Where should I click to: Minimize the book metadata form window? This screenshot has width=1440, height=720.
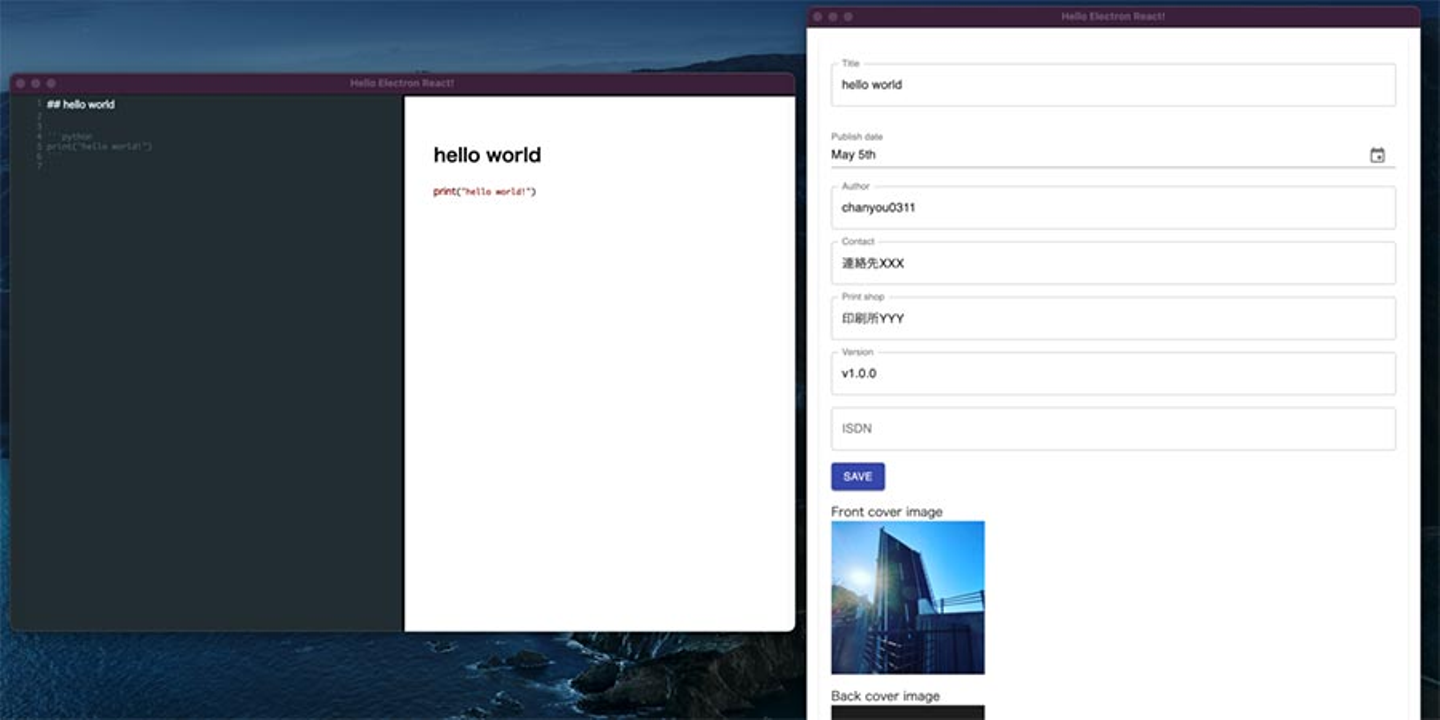(833, 17)
